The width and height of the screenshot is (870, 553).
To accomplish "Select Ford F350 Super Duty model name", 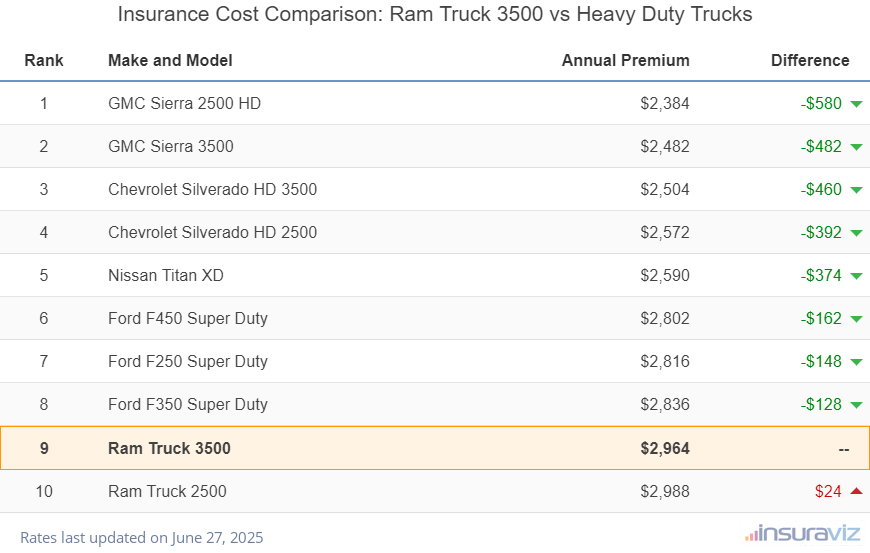I will point(188,404).
